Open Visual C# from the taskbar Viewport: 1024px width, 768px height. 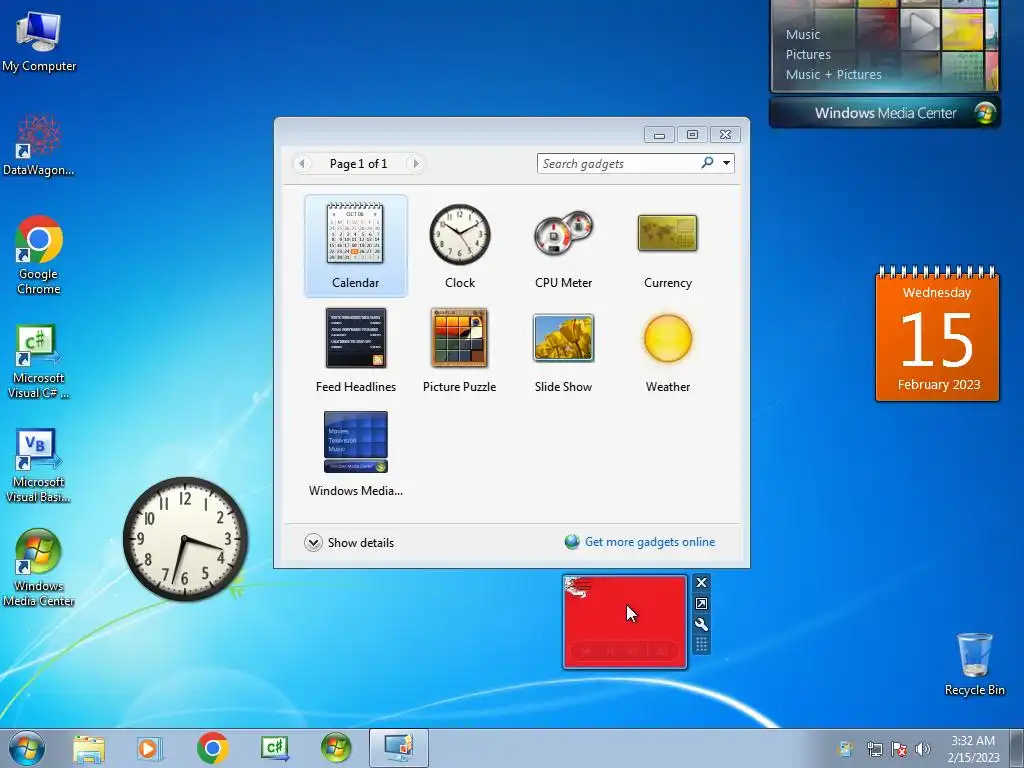pyautogui.click(x=274, y=748)
